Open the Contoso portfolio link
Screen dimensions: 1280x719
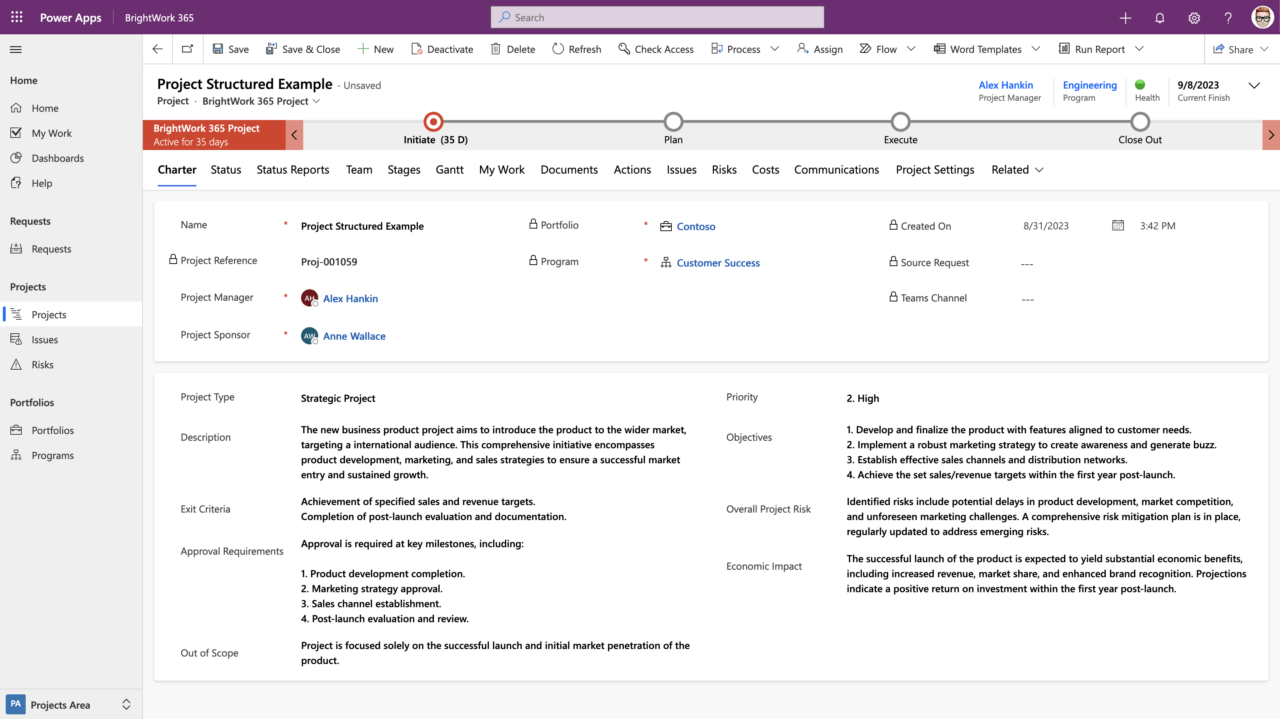coord(696,226)
